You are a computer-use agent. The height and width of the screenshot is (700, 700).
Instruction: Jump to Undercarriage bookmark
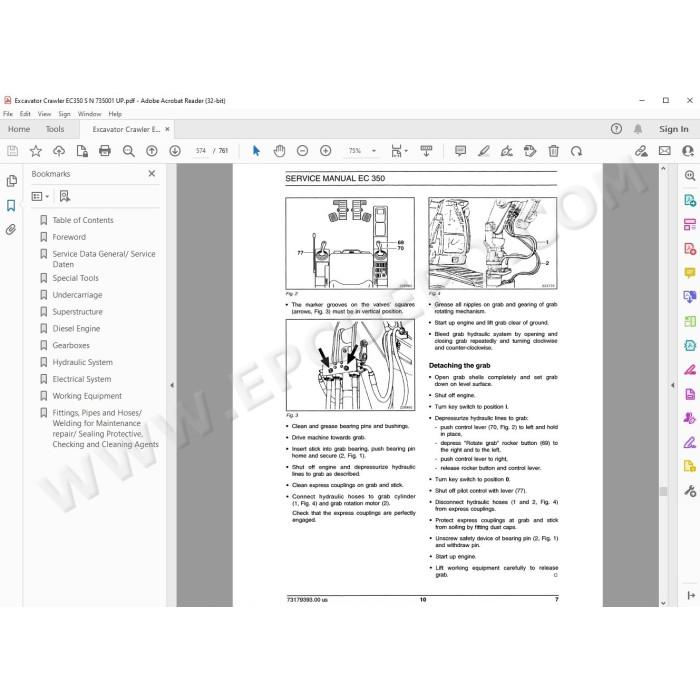[x=77, y=295]
